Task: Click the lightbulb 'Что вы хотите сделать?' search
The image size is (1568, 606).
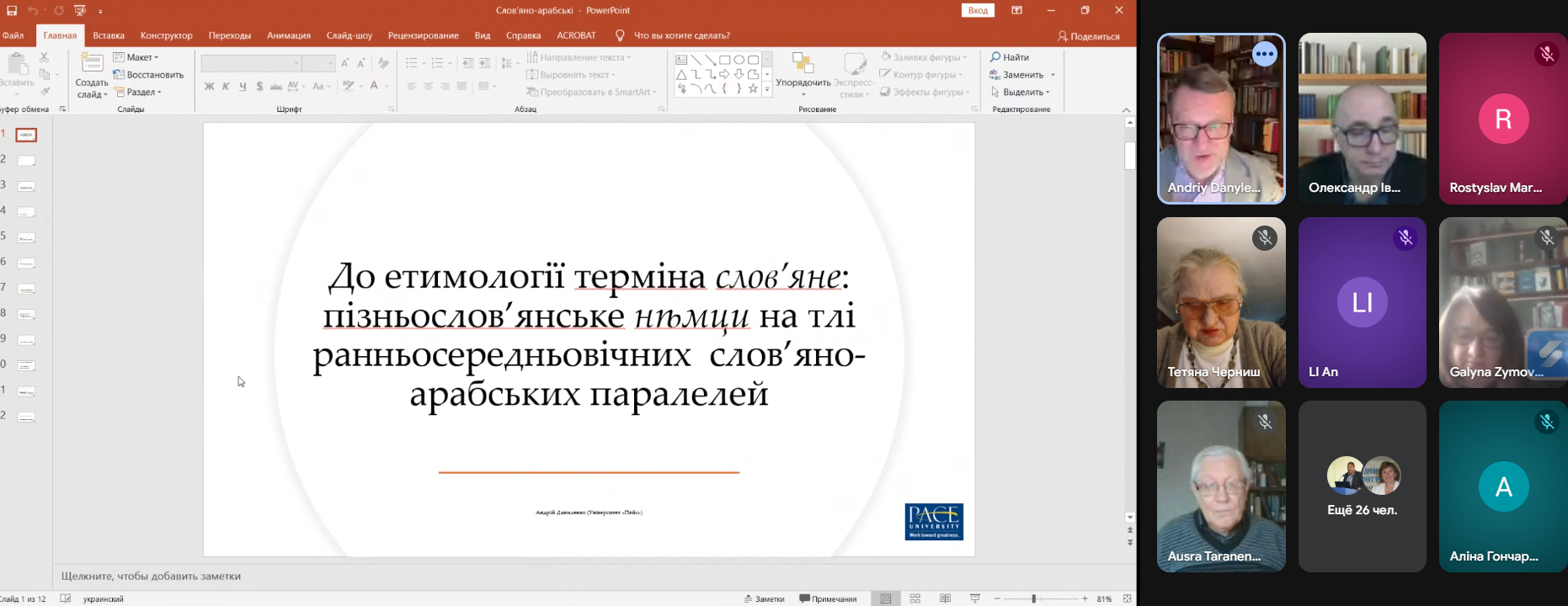Action: (680, 35)
